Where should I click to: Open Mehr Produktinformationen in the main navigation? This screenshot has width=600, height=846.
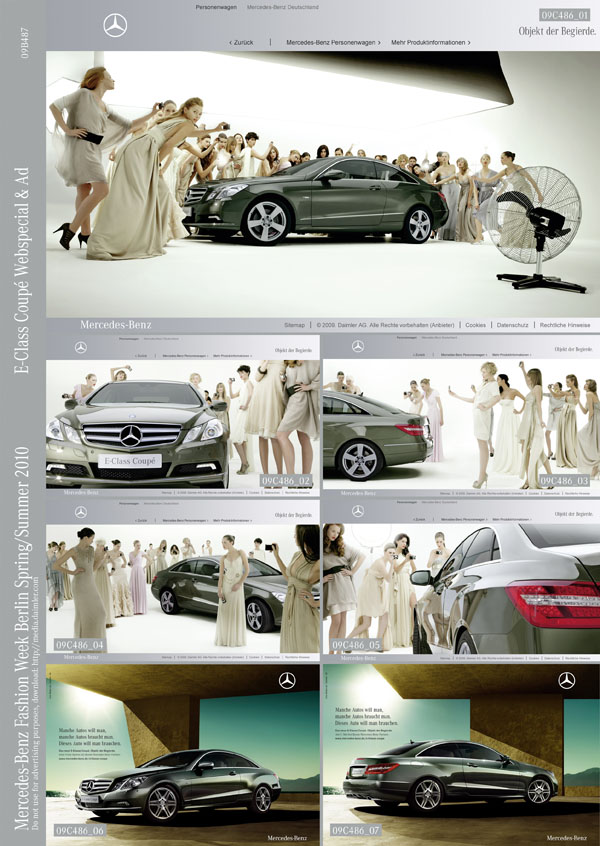coord(431,43)
